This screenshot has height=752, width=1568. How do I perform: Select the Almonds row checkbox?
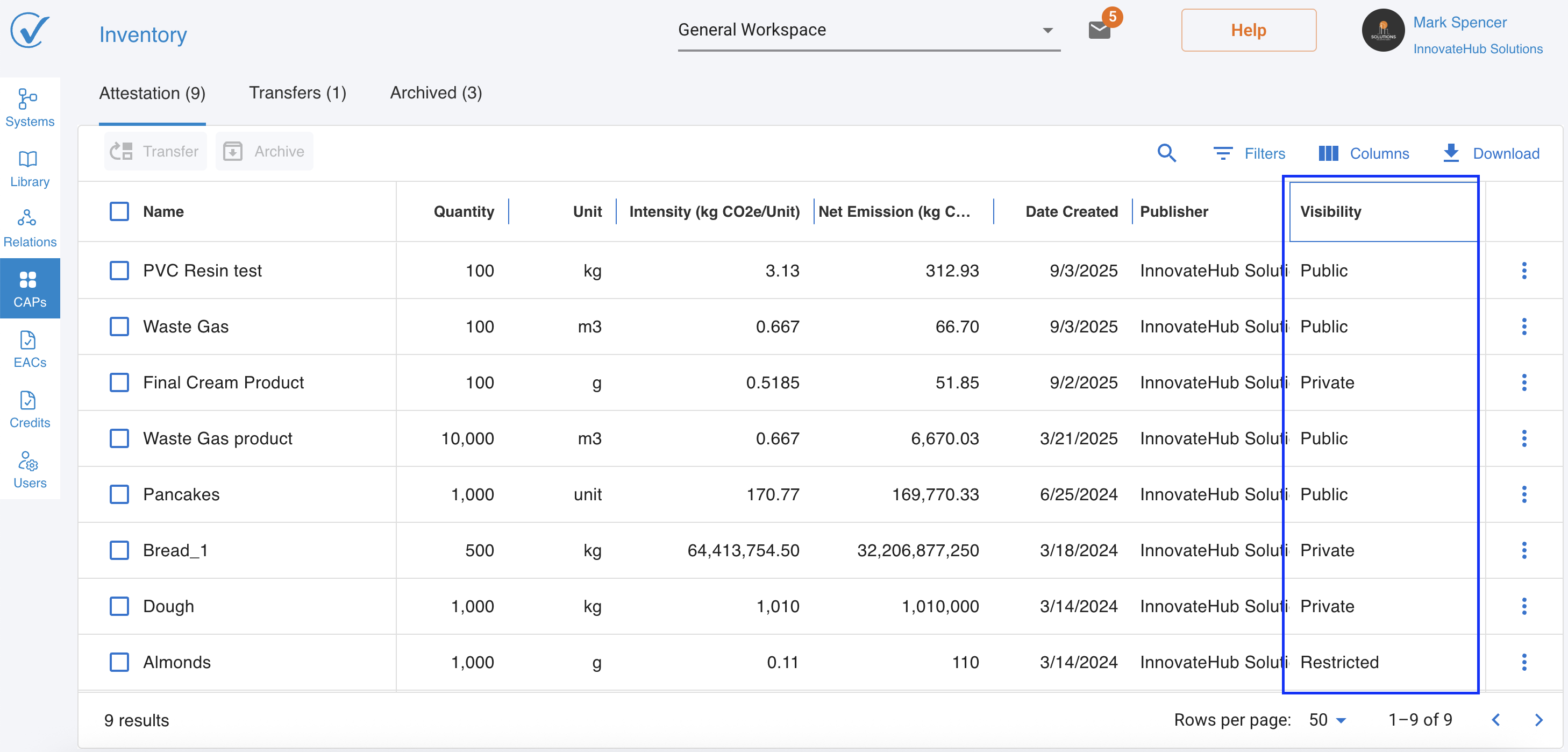click(x=119, y=662)
